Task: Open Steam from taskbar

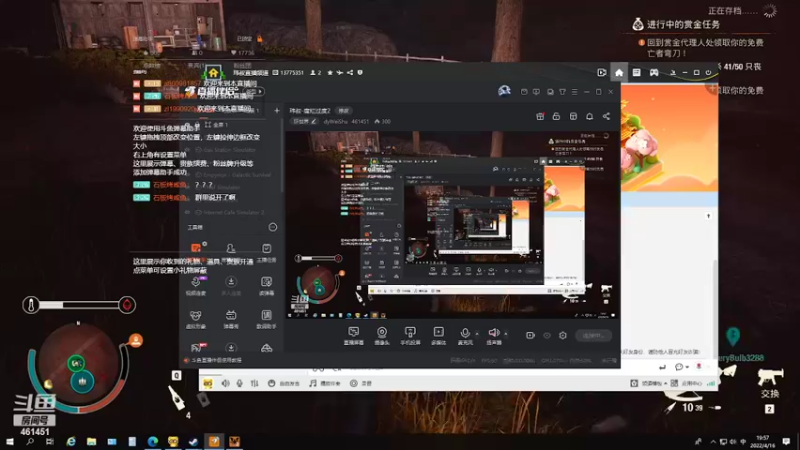Action: point(193,441)
